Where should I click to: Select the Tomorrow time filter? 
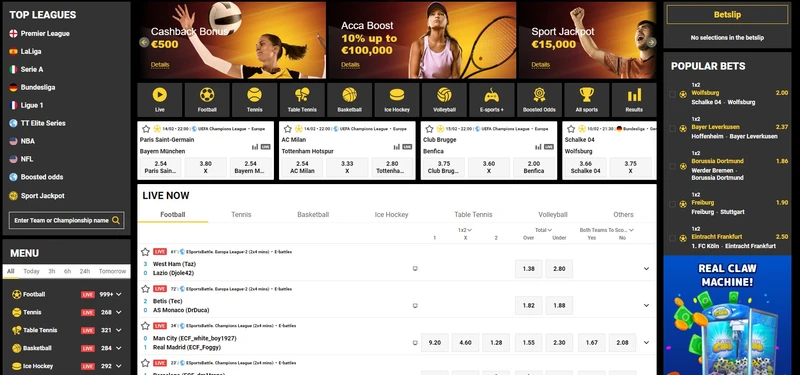click(x=112, y=271)
